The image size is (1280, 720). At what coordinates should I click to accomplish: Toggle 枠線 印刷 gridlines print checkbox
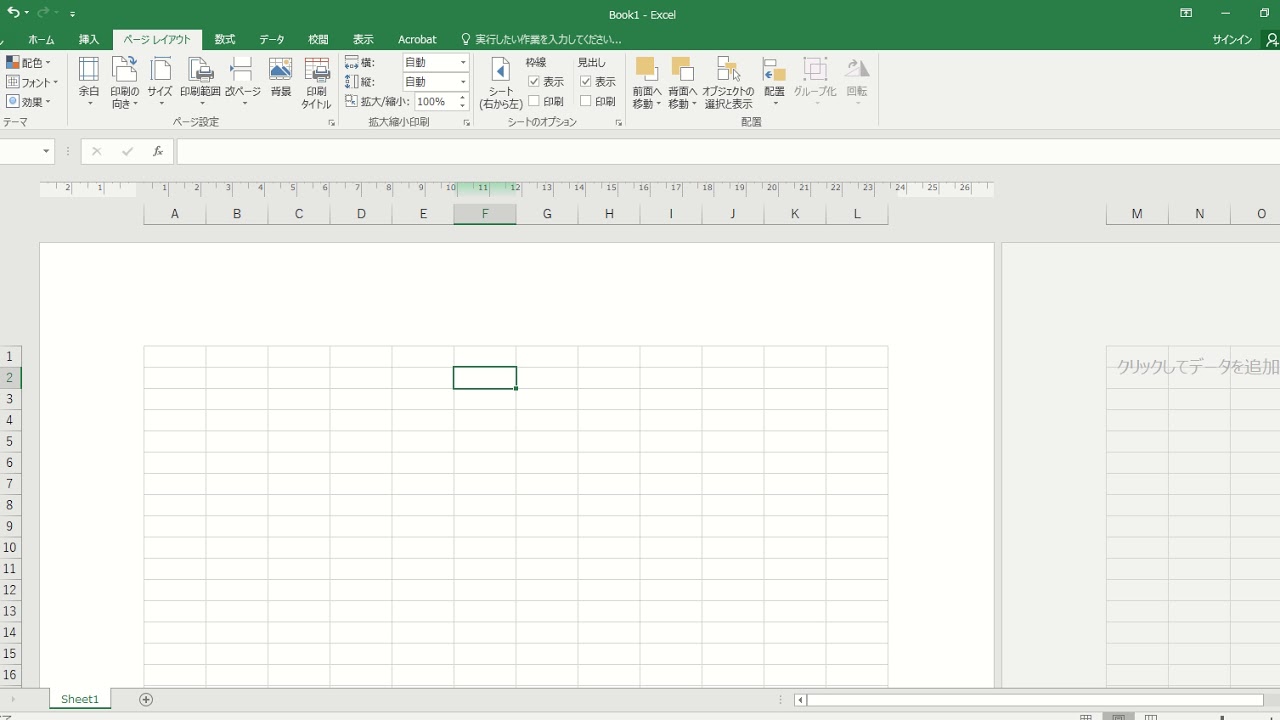point(534,101)
